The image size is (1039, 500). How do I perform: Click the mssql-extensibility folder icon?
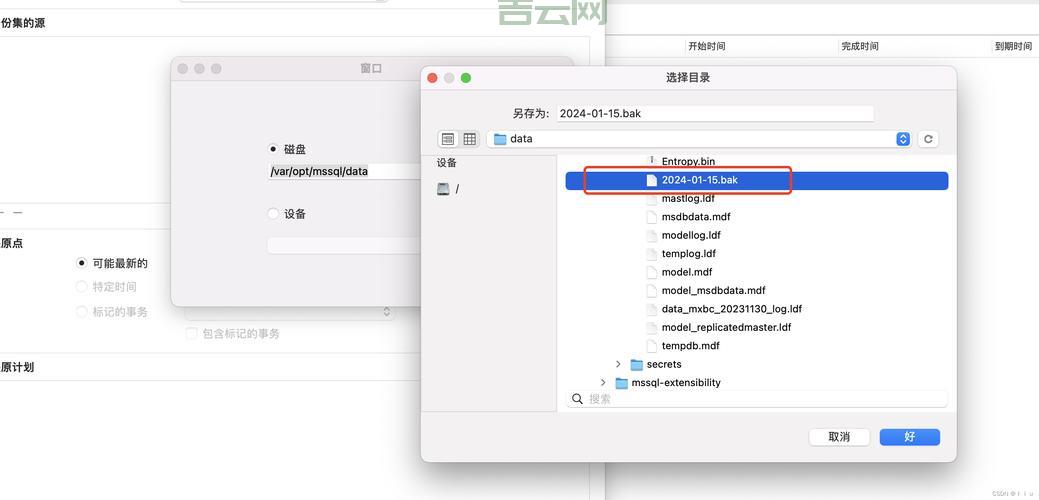(x=622, y=383)
